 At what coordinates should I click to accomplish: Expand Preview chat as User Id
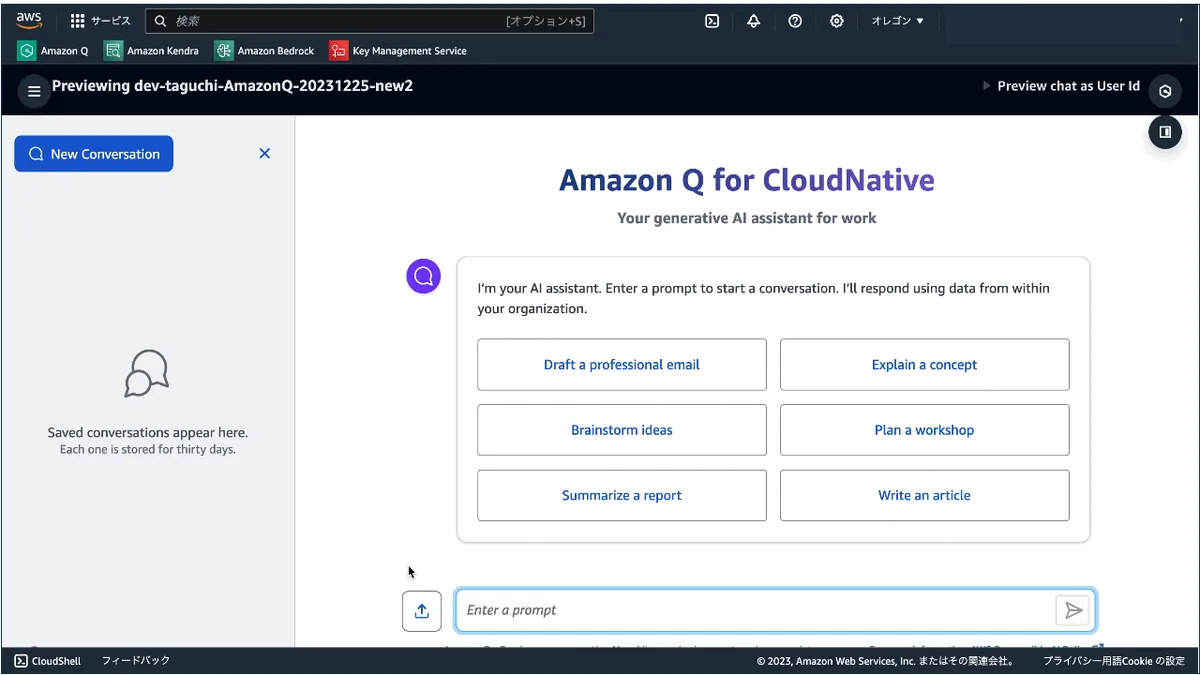(1061, 87)
